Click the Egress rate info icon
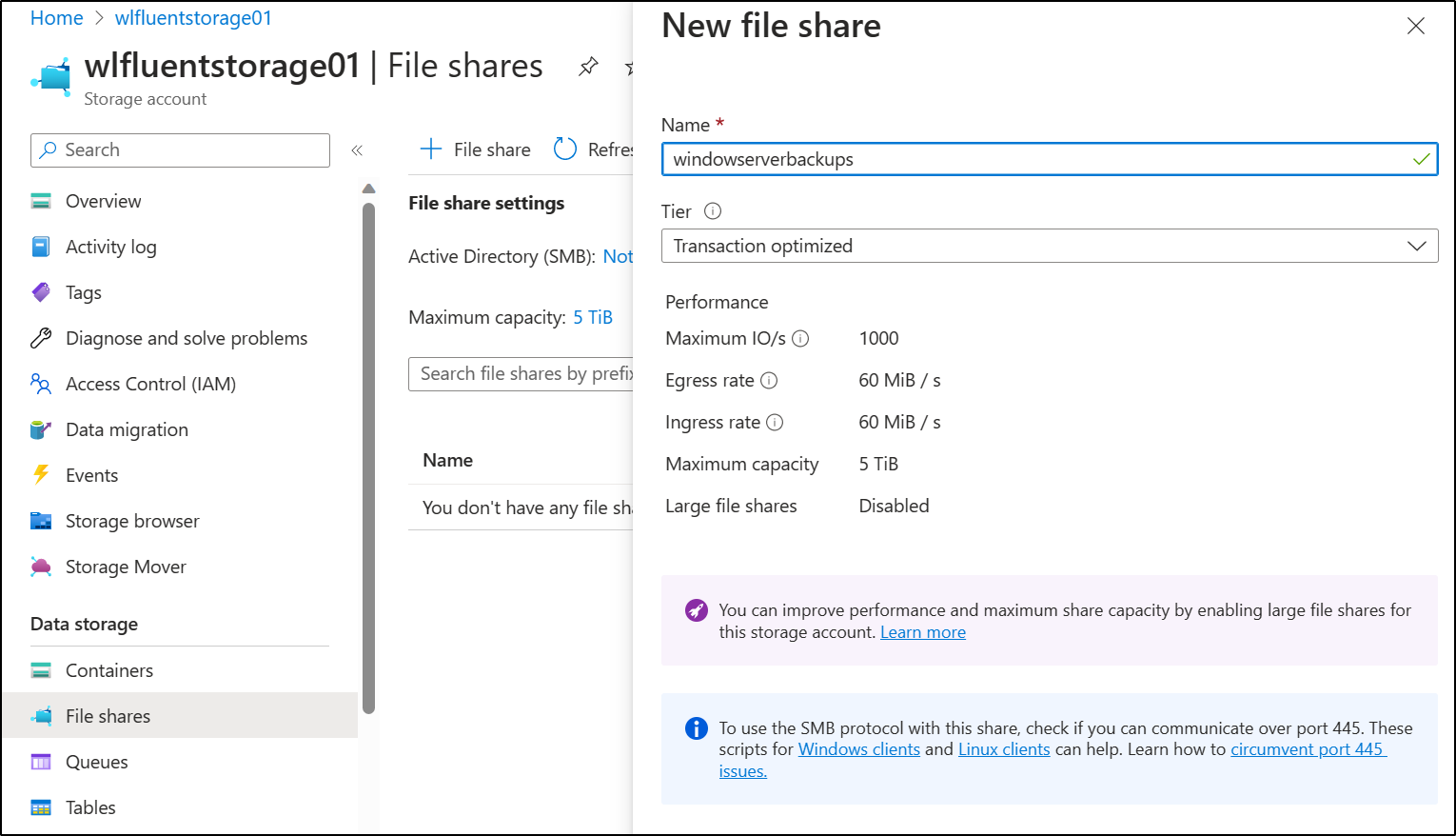Screen dimensions: 1456x836 (x=769, y=380)
